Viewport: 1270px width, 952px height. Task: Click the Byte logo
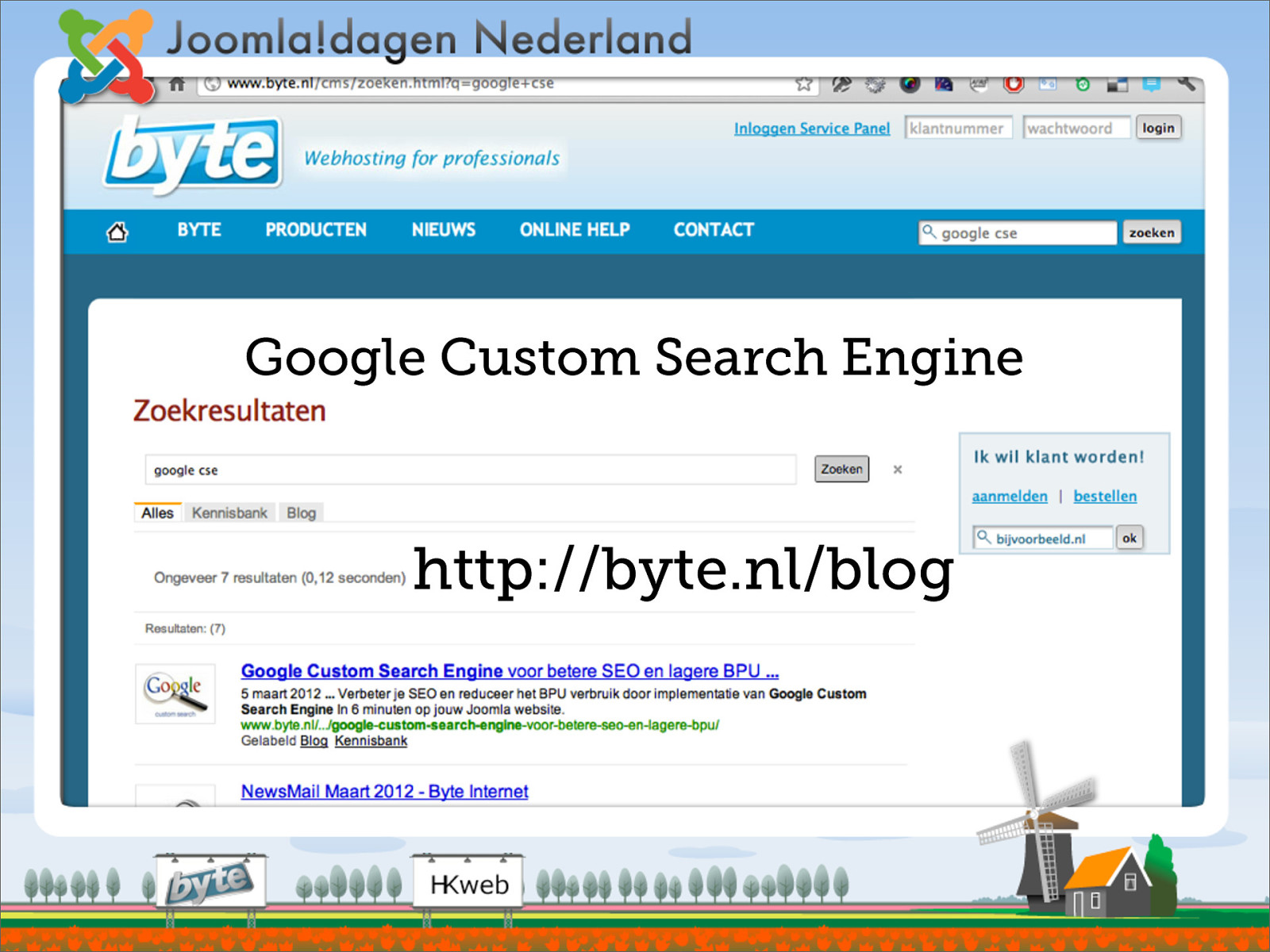pyautogui.click(x=193, y=154)
